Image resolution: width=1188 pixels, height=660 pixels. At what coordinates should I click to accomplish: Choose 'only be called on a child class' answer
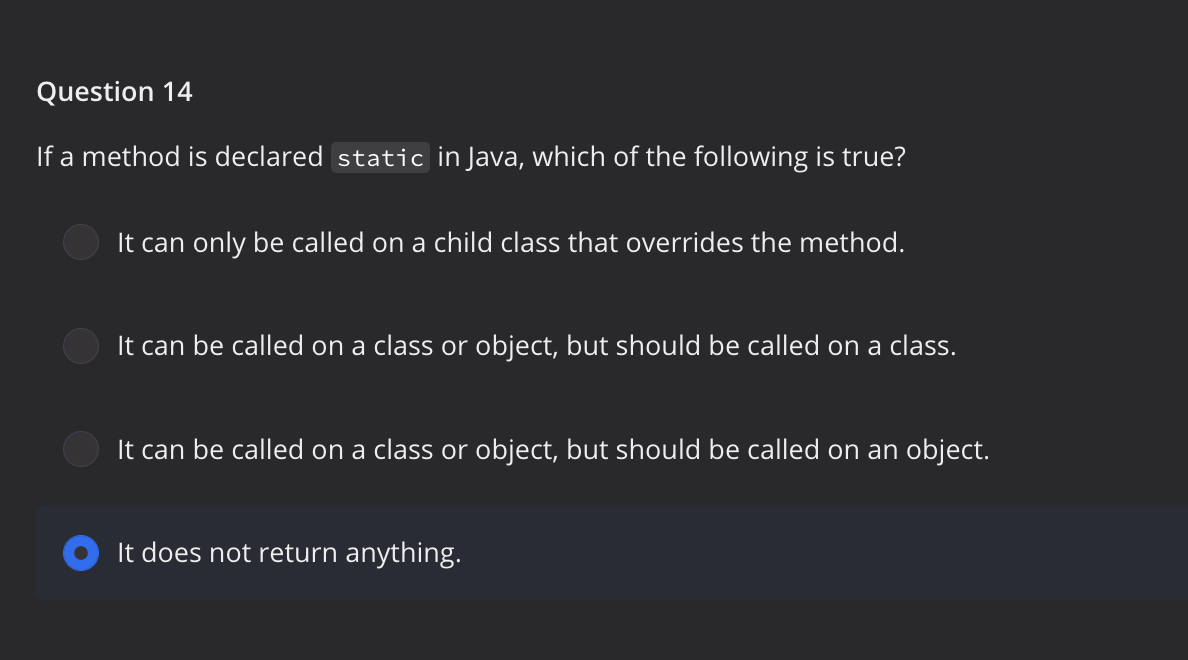[510, 242]
